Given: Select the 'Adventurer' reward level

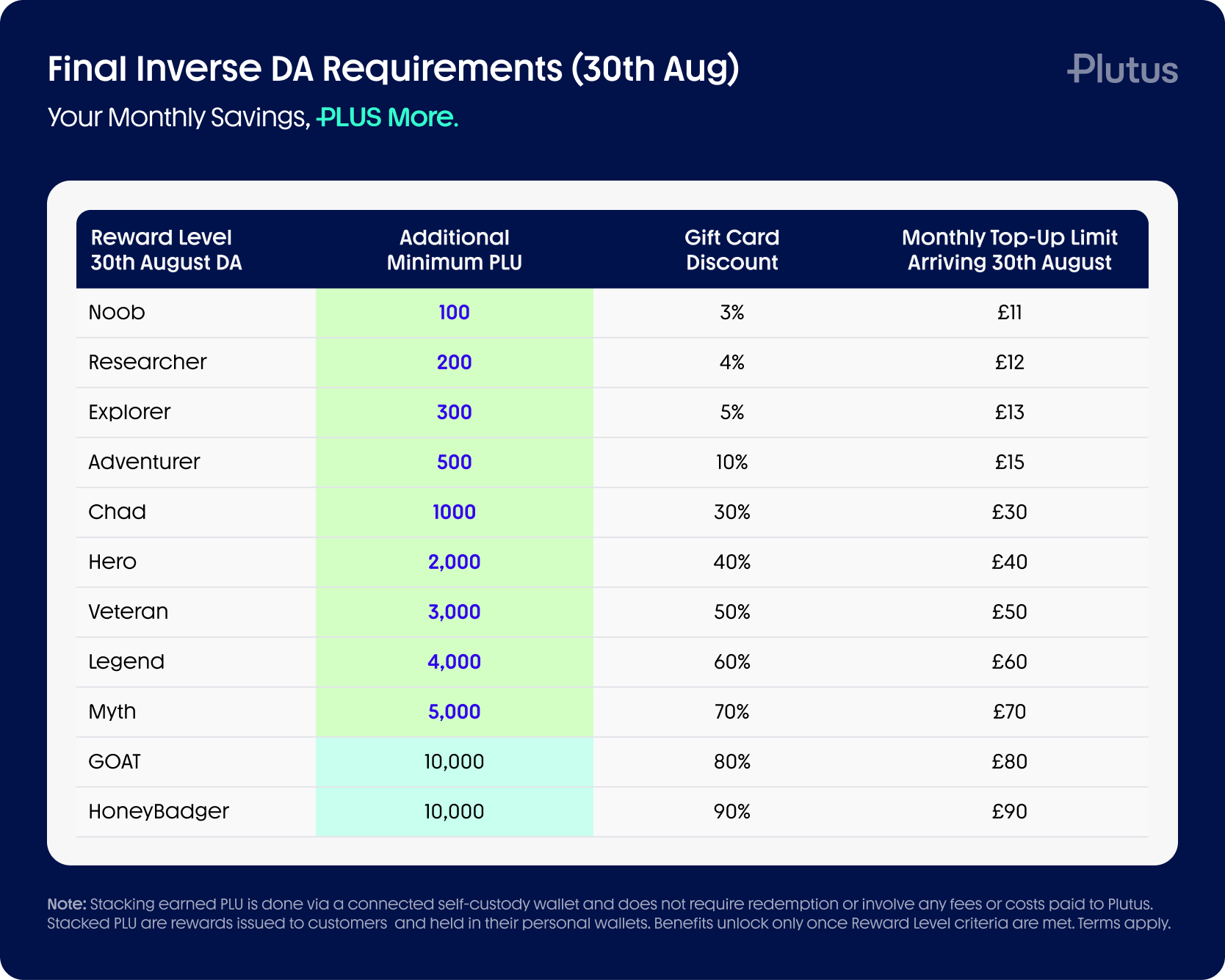Looking at the screenshot, I should 144,462.
